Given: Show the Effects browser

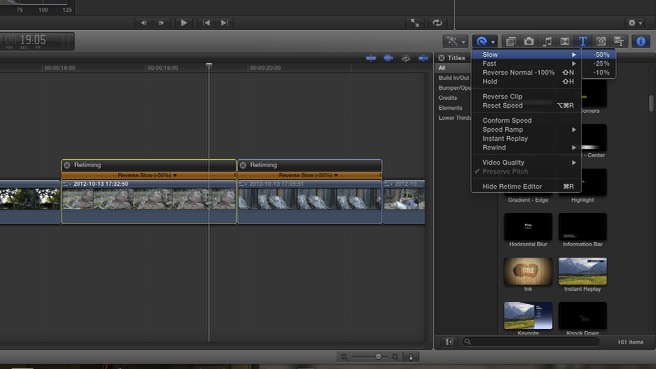Looking at the screenshot, I should [x=511, y=41].
